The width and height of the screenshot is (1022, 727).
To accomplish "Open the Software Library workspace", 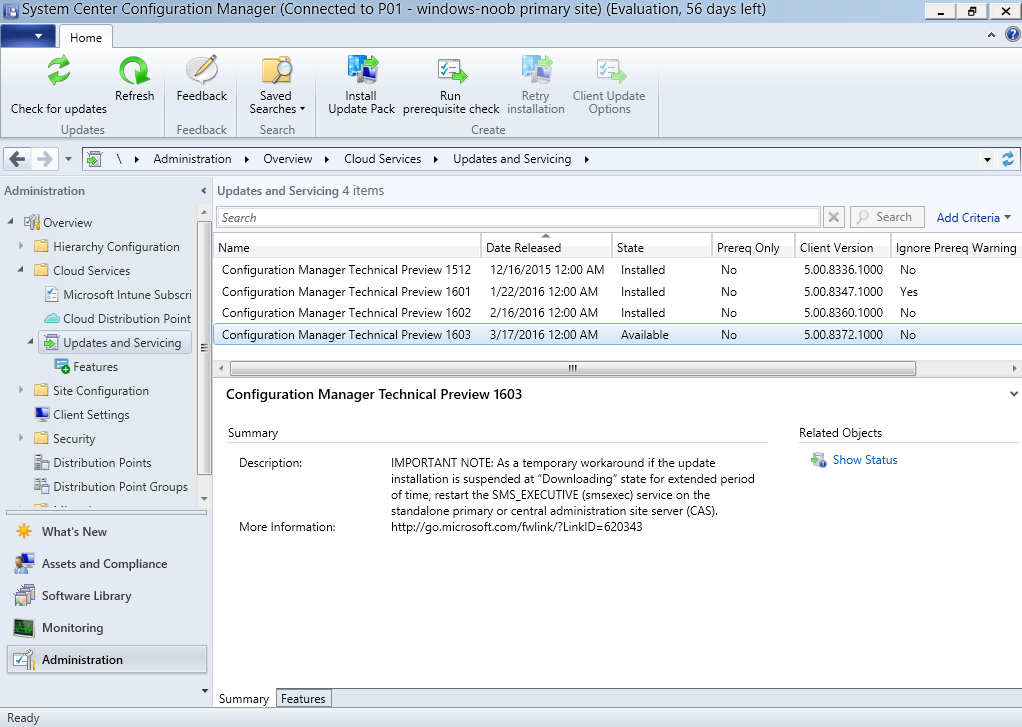I will point(106,596).
